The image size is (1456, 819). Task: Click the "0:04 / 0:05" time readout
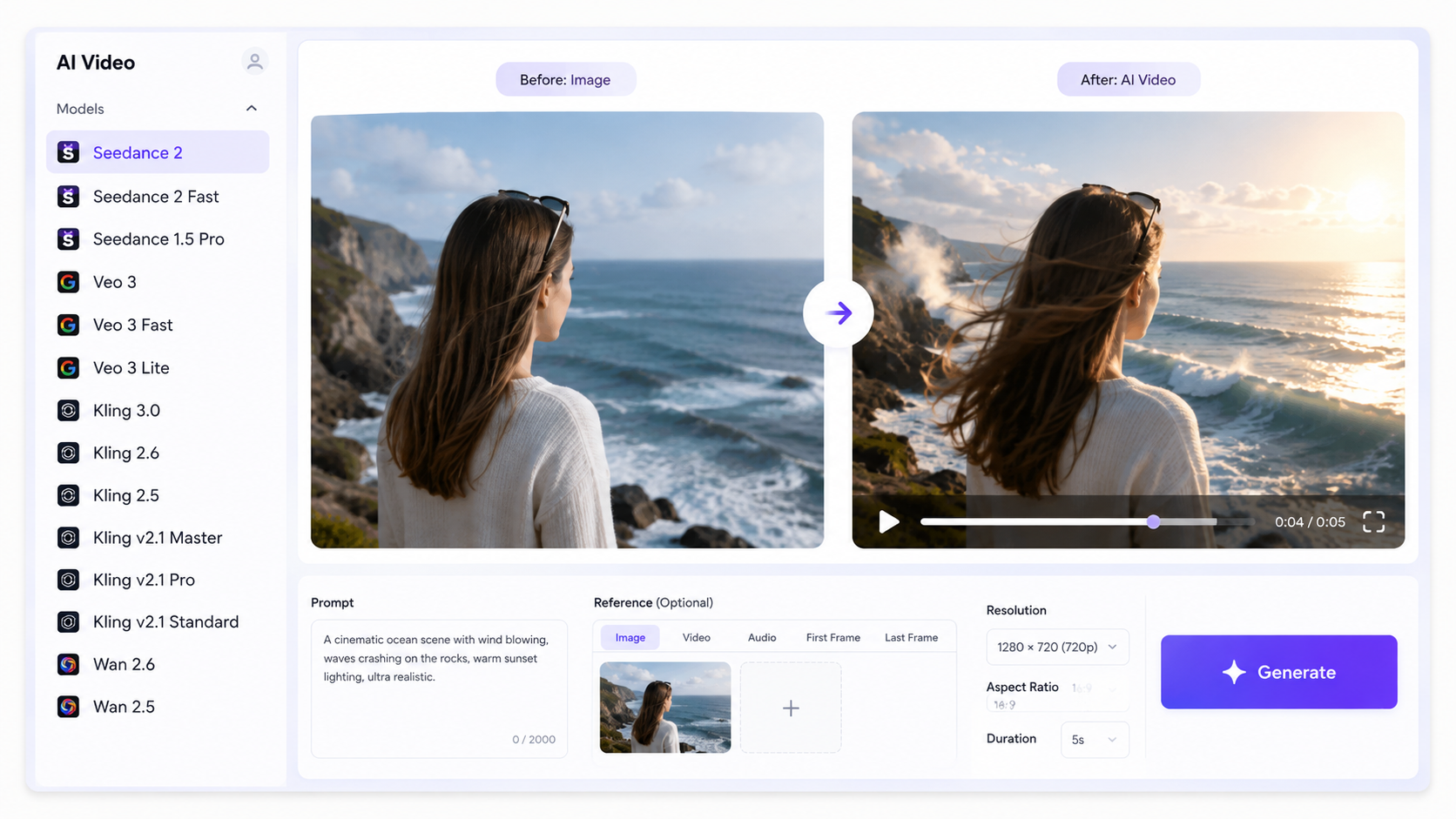(1310, 522)
